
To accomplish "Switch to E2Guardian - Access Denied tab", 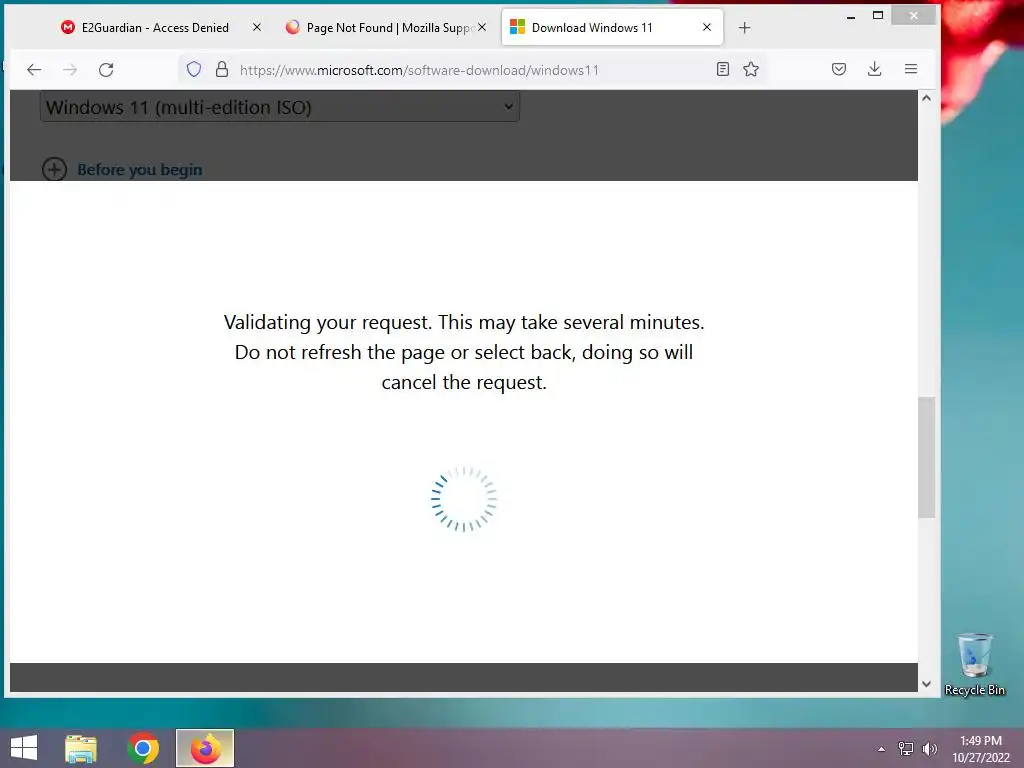I will click(x=155, y=27).
